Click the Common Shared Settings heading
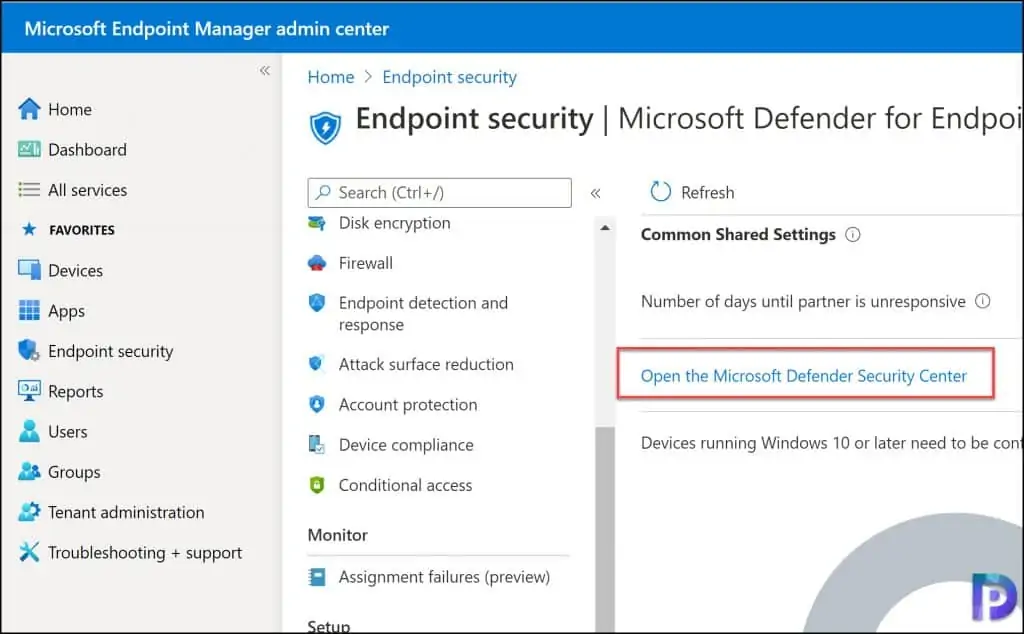Screen dimensions: 1024x634 coord(738,234)
